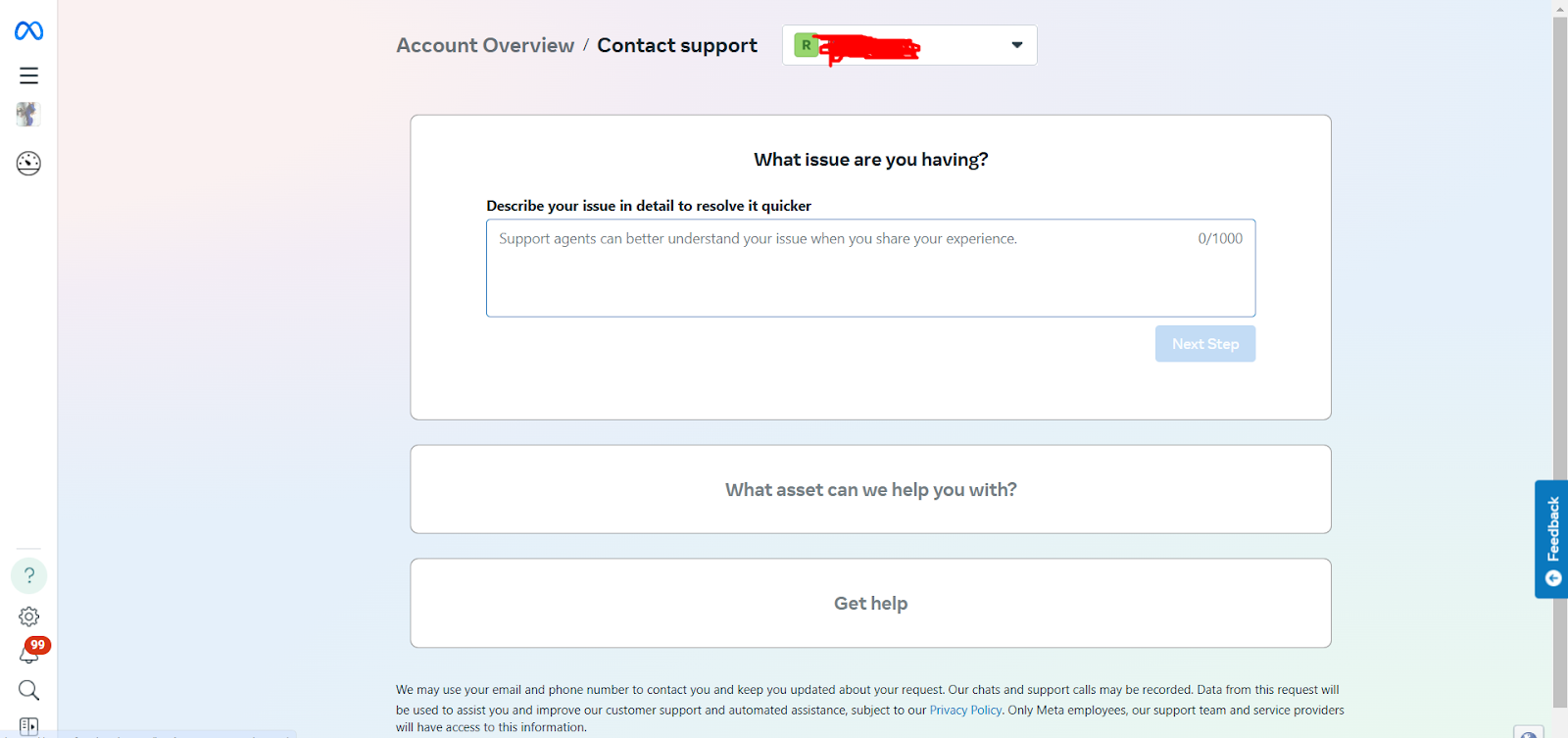1568x738 pixels.
Task: Open the hamburger navigation menu
Action: (28, 75)
